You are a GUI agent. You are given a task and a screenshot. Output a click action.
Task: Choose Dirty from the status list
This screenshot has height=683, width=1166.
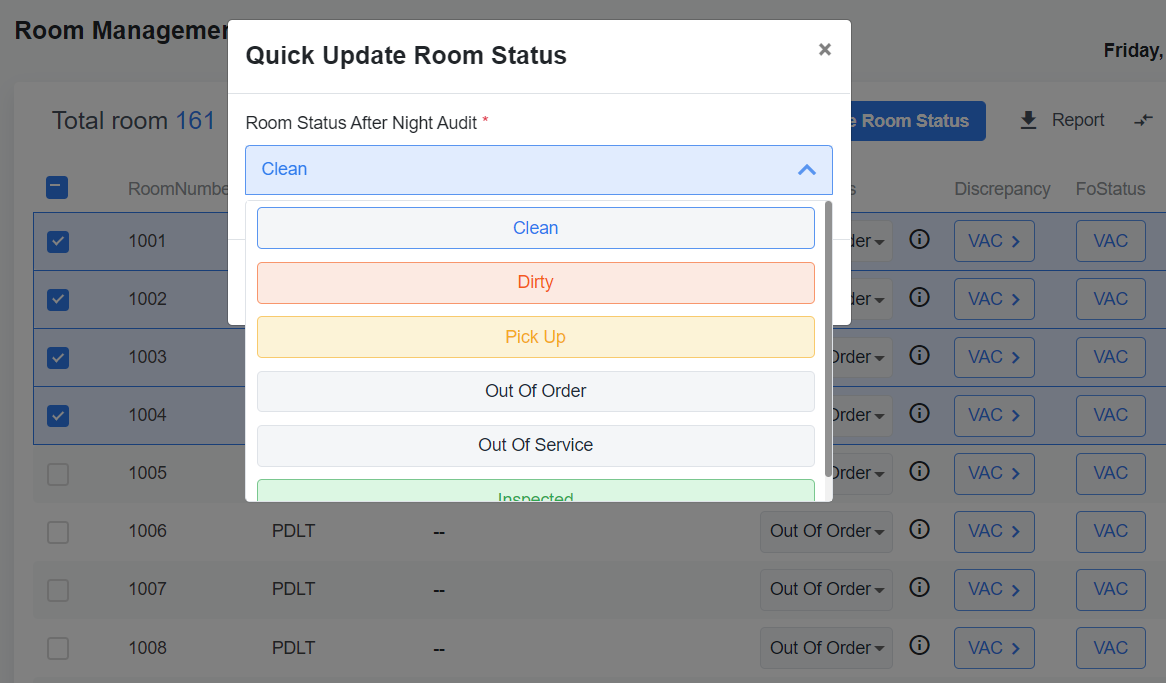(x=535, y=282)
